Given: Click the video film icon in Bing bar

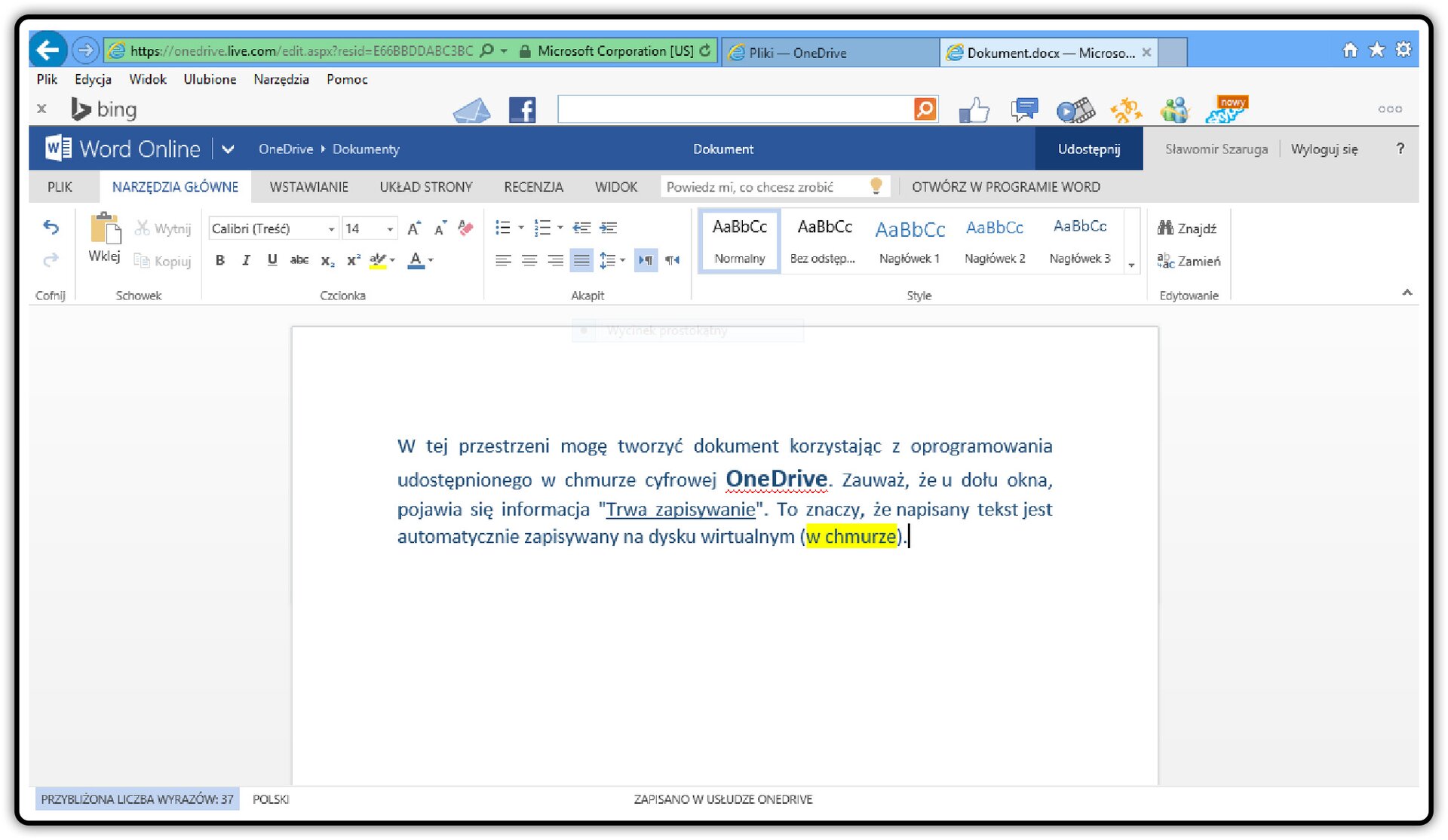Looking at the screenshot, I should (x=1075, y=111).
